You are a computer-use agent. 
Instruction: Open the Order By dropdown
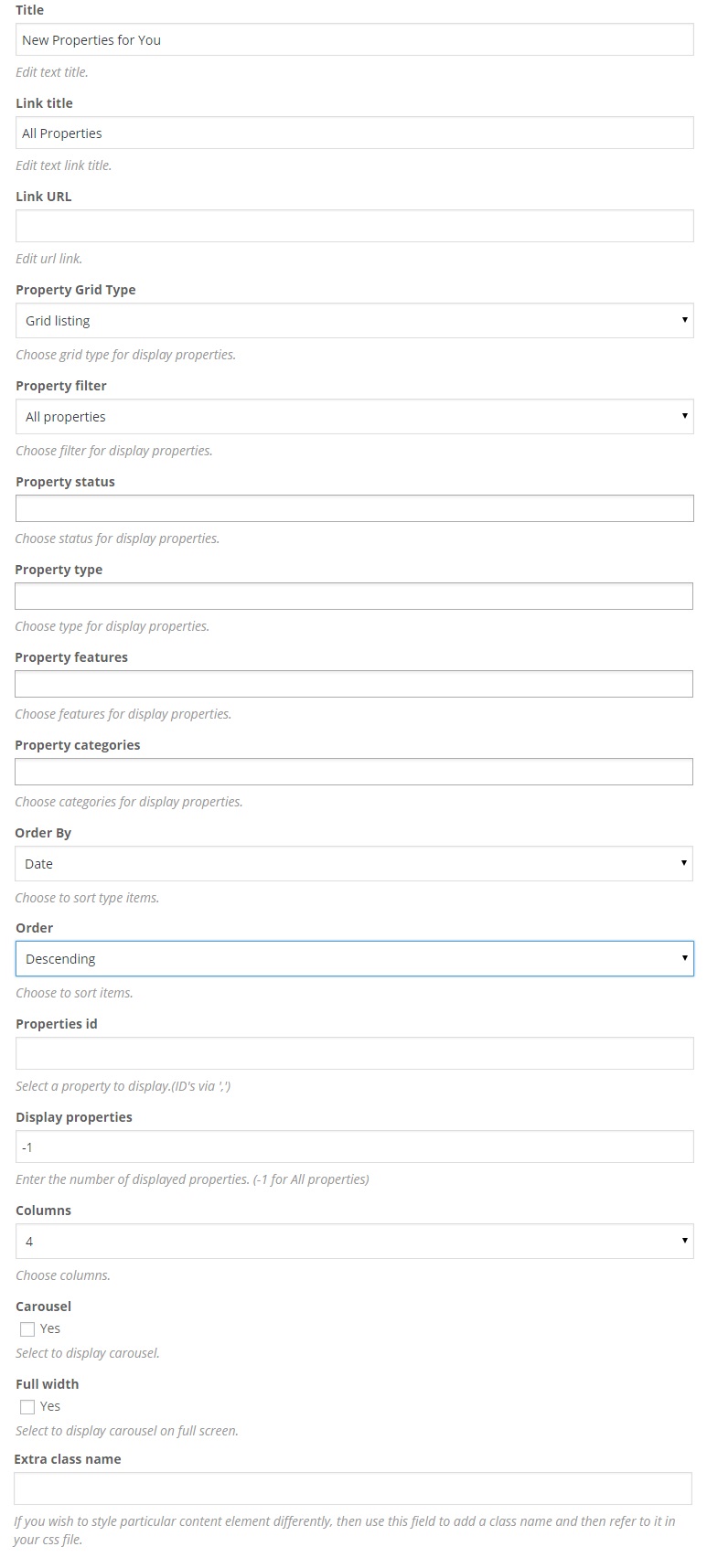click(354, 864)
